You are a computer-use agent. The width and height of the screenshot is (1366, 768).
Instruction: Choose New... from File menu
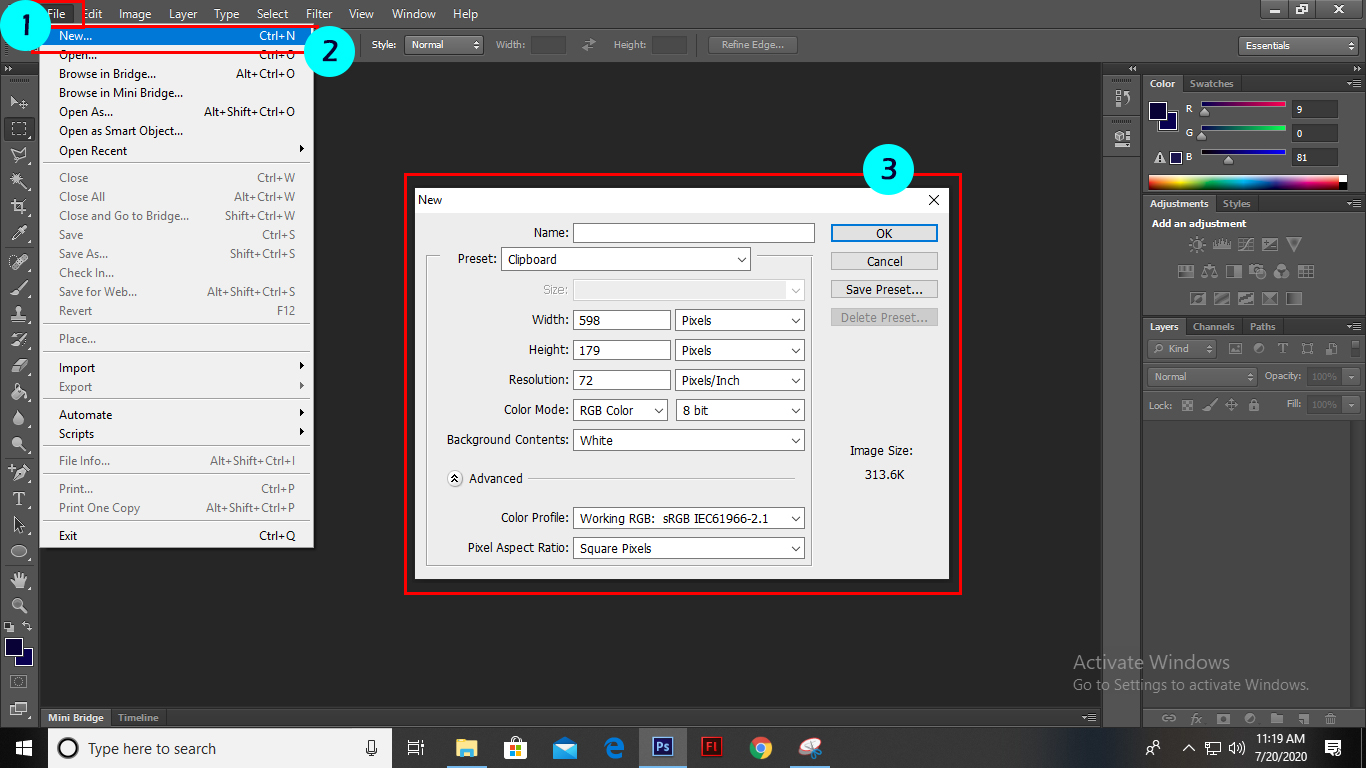click(x=176, y=35)
